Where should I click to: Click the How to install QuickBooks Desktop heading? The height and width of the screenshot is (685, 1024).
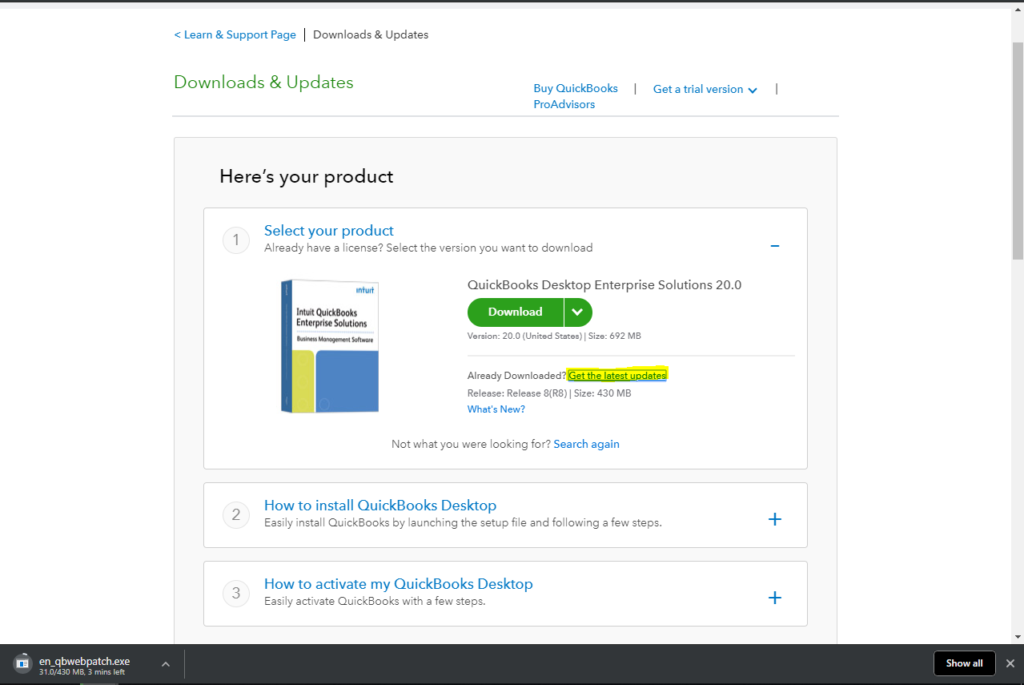point(380,505)
